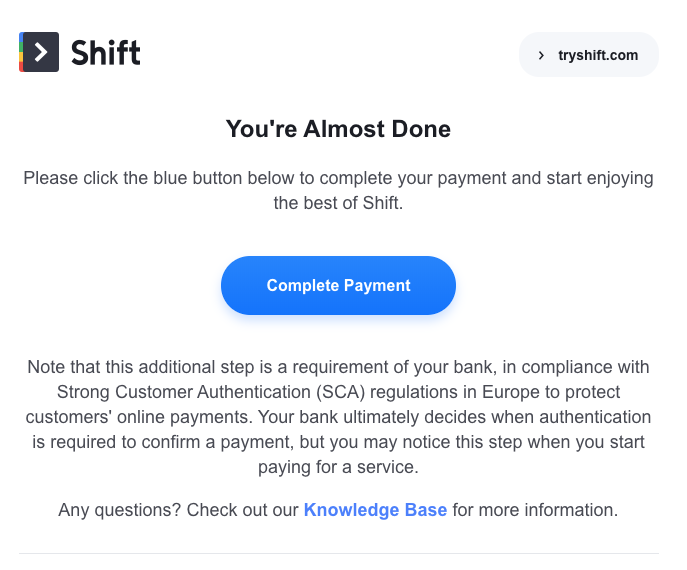Click the horizontal divider line at bottom
Screen dimensions: 687x570
339,553
